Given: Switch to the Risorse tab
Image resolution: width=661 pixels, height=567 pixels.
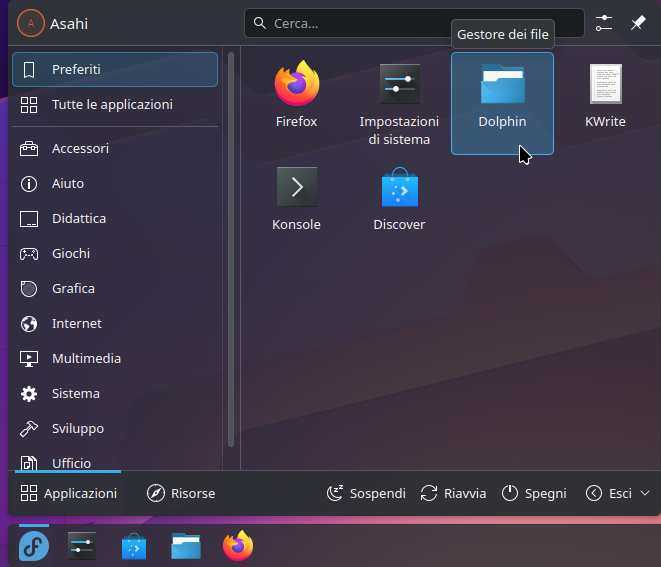Looking at the screenshot, I should (x=181, y=493).
